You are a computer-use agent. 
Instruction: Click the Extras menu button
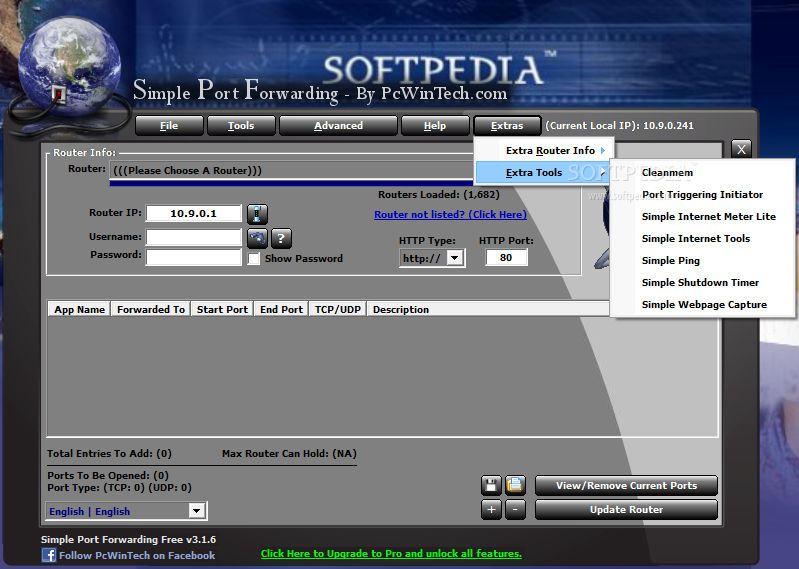(x=507, y=125)
